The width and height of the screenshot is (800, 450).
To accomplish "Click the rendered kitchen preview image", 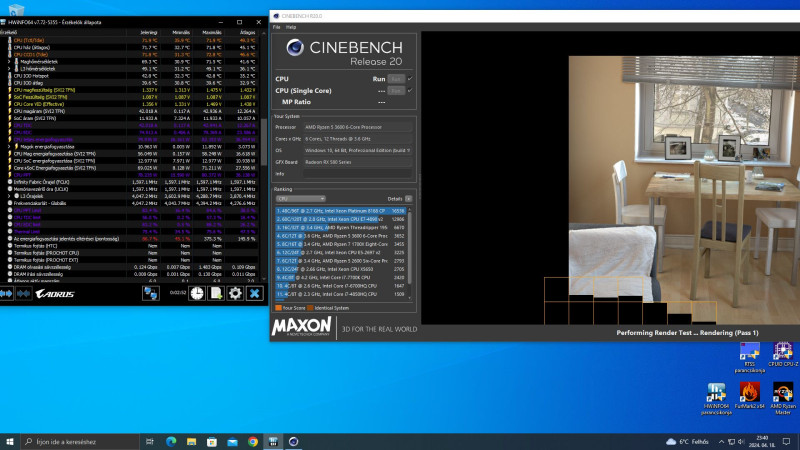I will pyautogui.click(x=684, y=190).
